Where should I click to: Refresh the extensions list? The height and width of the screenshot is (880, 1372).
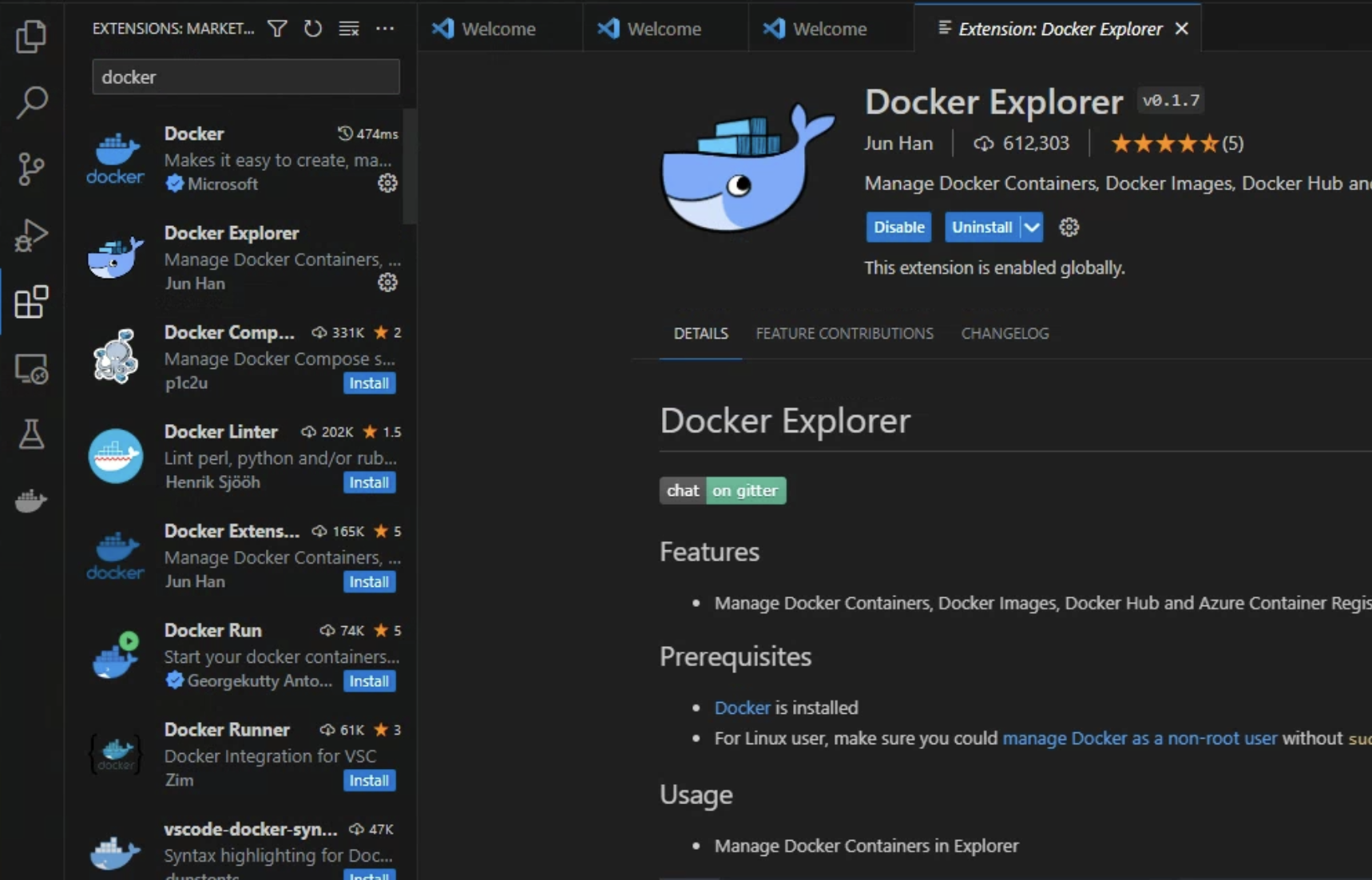312,29
